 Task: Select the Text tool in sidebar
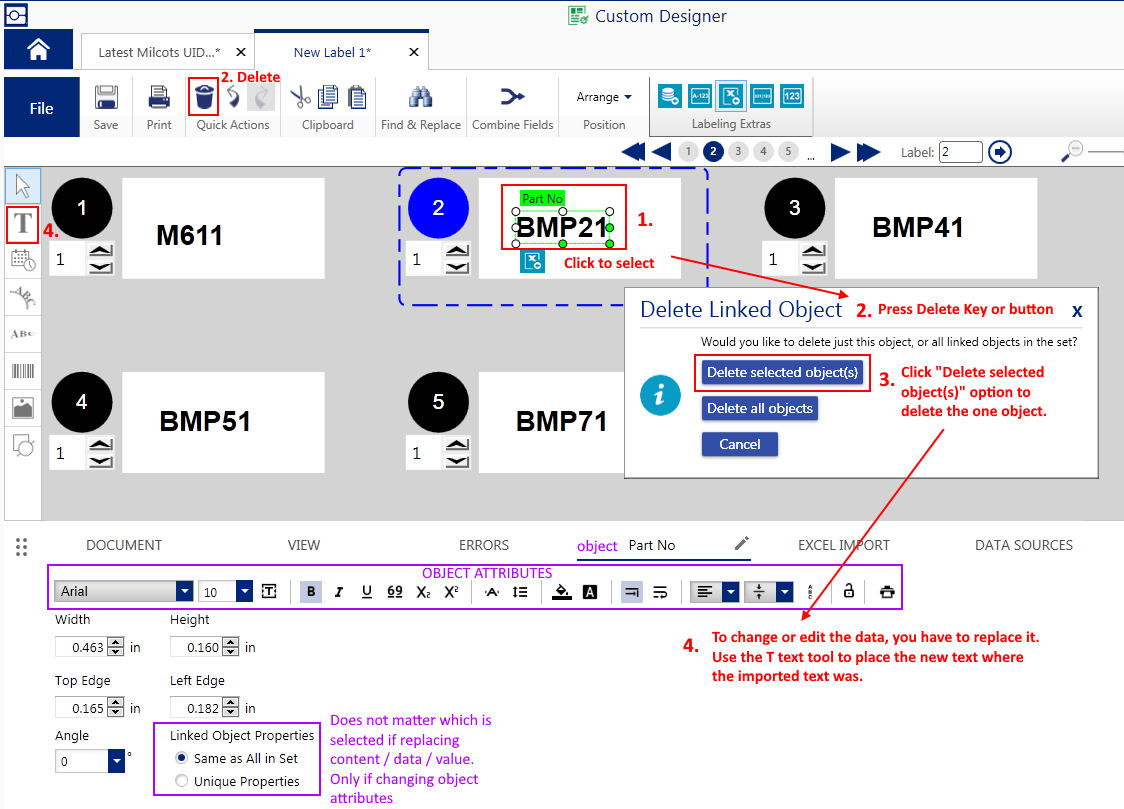(x=23, y=223)
